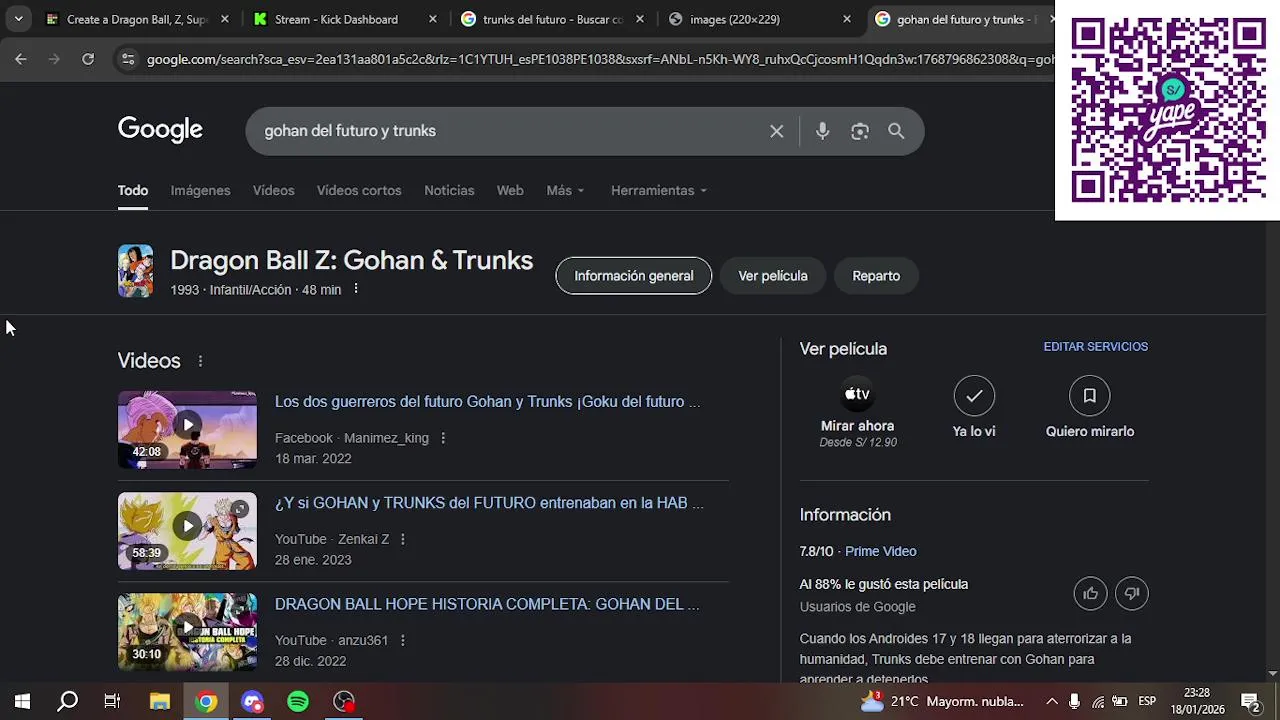Open Google Lens image search icon
The image size is (1280, 720).
860,131
